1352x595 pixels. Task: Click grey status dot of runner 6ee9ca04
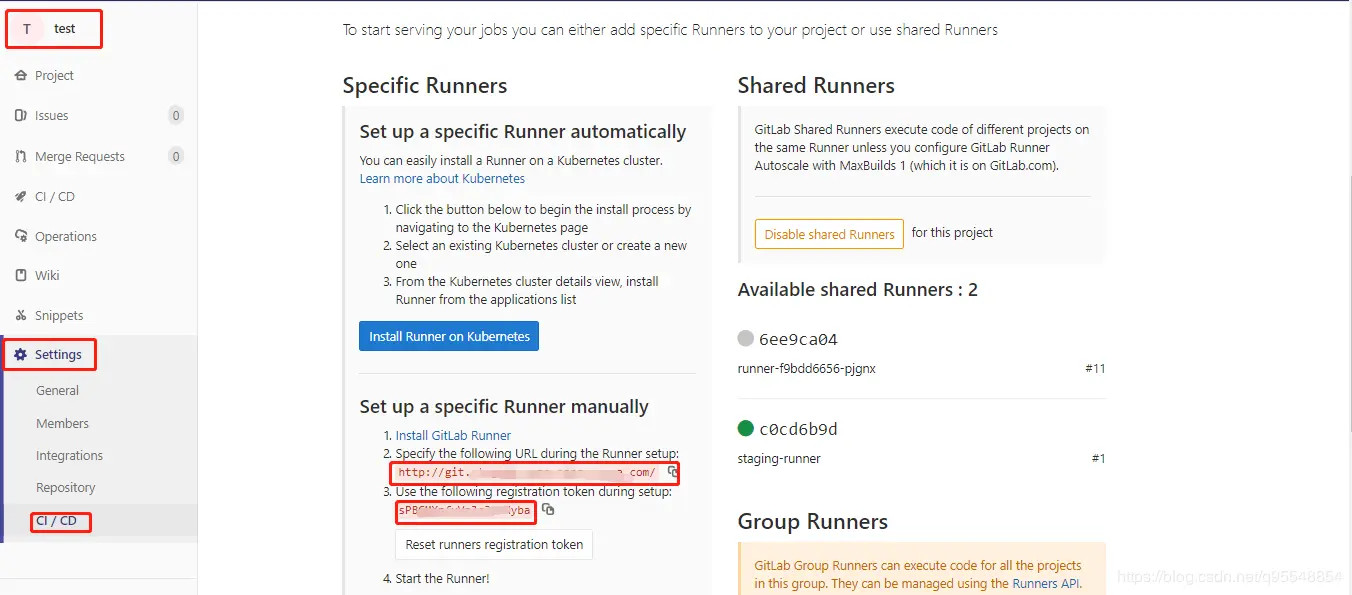point(745,338)
